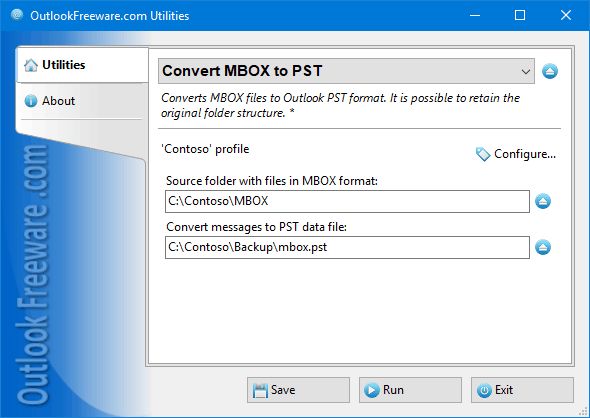Click the blue info icon beside About

[31, 101]
